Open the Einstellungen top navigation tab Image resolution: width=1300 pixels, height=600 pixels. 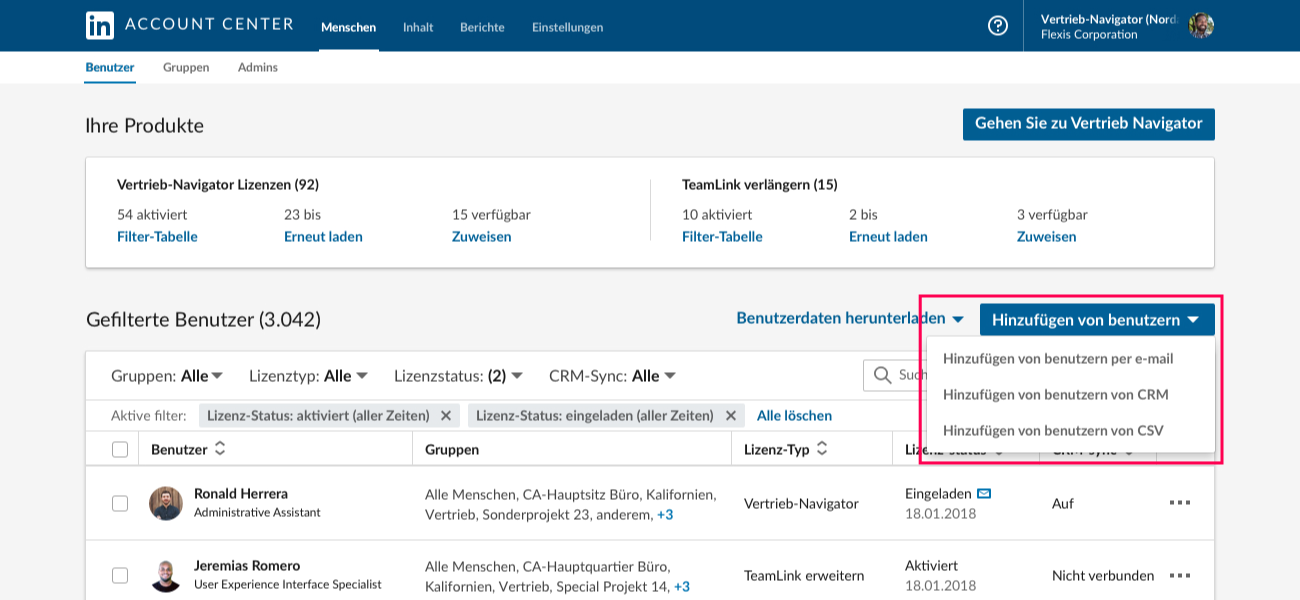(x=567, y=27)
